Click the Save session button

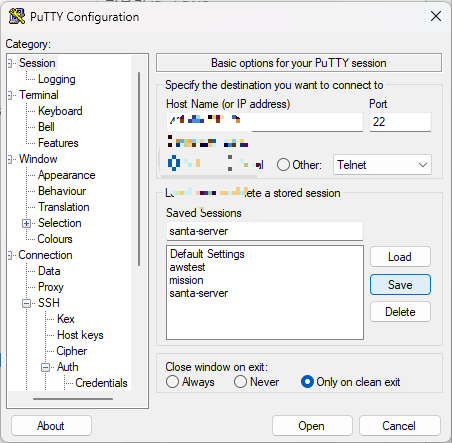point(400,285)
